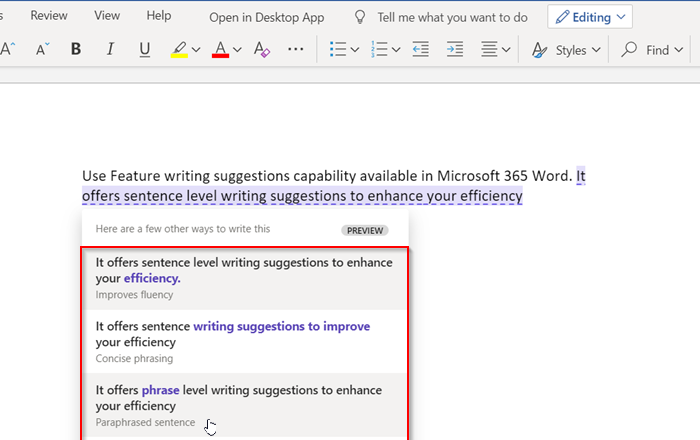This screenshot has width=700, height=440.
Task: Open the Review tab
Action: (x=49, y=16)
